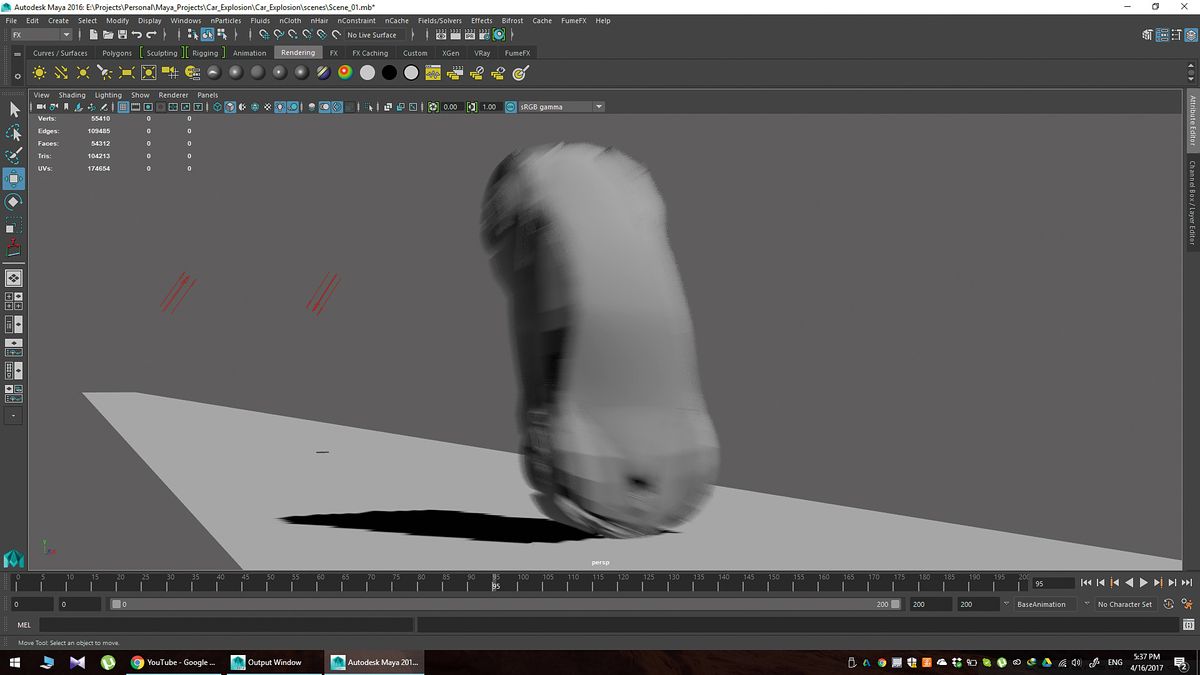1200x675 pixels.
Task: Switch to the Polygons shelf tab
Action: coord(116,53)
